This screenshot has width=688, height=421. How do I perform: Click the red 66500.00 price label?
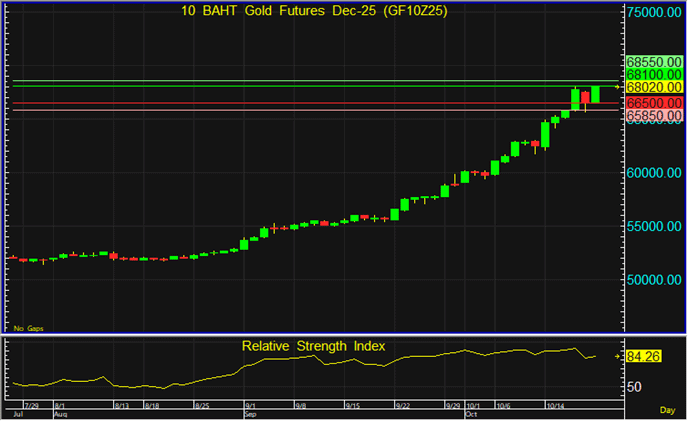654,102
